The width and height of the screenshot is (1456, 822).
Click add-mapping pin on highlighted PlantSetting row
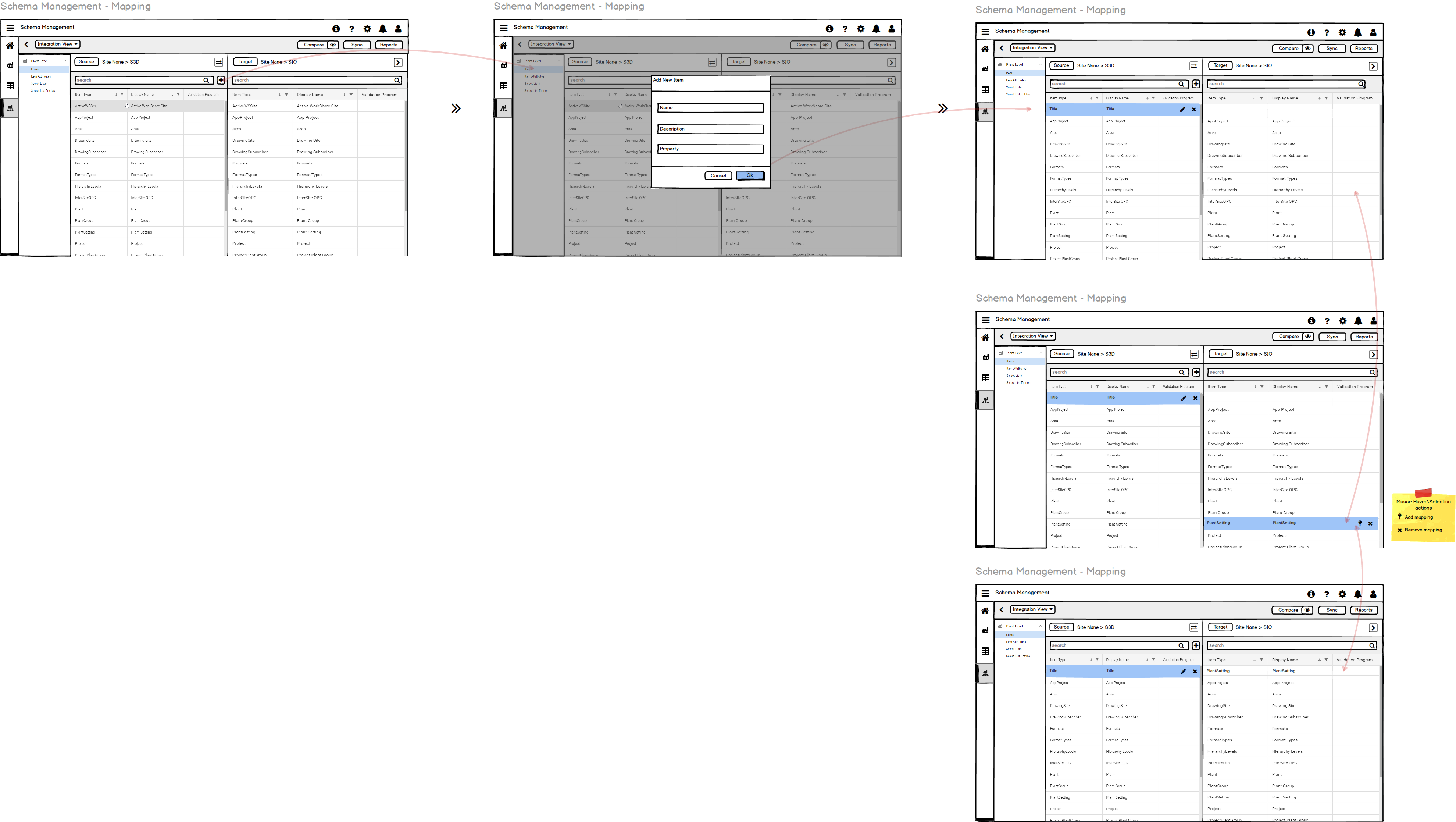coord(1360,523)
